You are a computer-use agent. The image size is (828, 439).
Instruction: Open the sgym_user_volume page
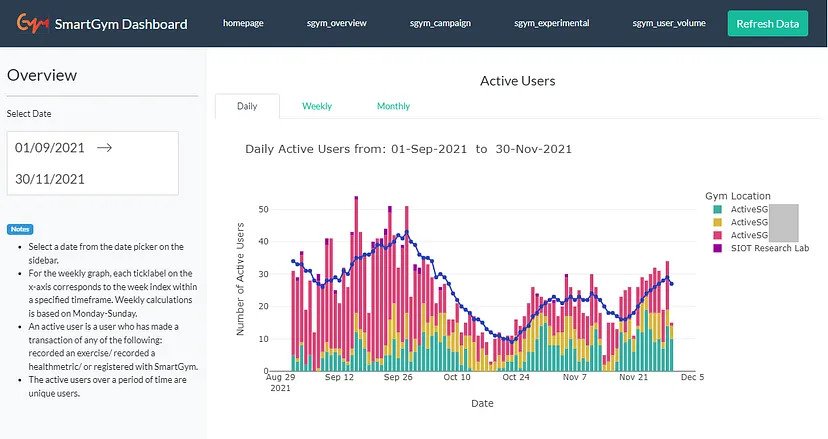668,22
